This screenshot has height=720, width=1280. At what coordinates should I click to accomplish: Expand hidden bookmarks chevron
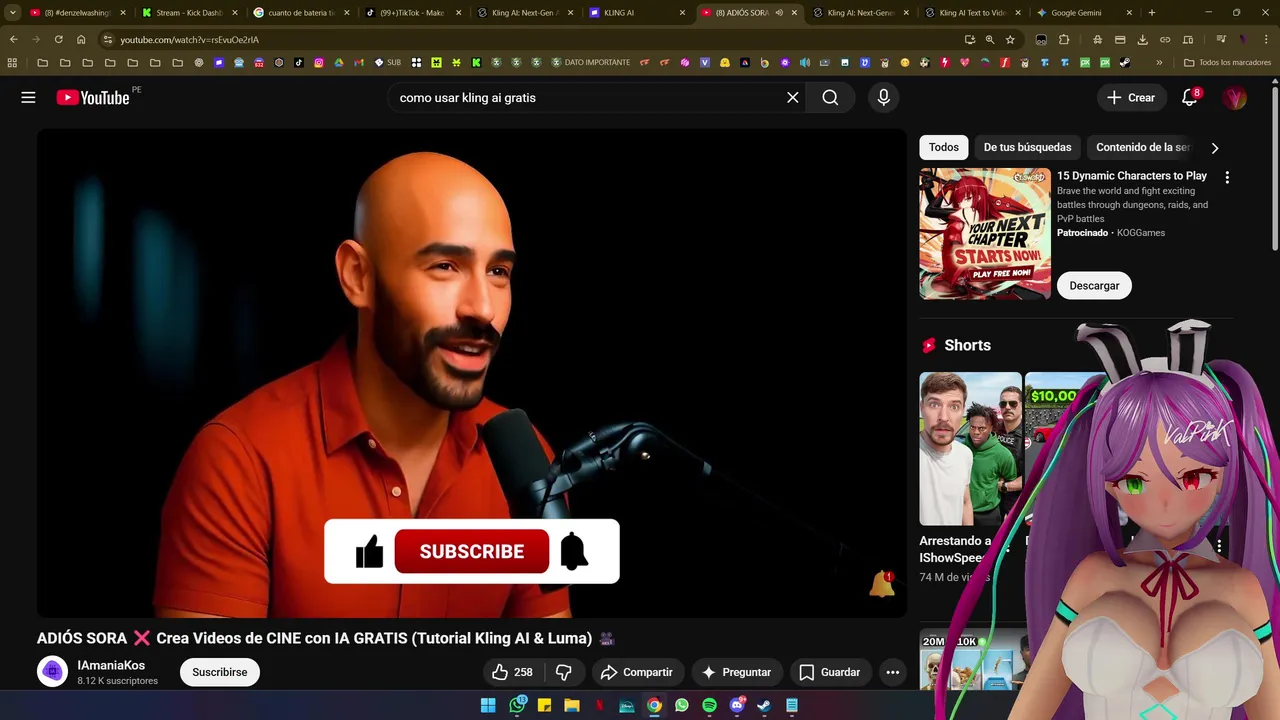coord(1159,62)
